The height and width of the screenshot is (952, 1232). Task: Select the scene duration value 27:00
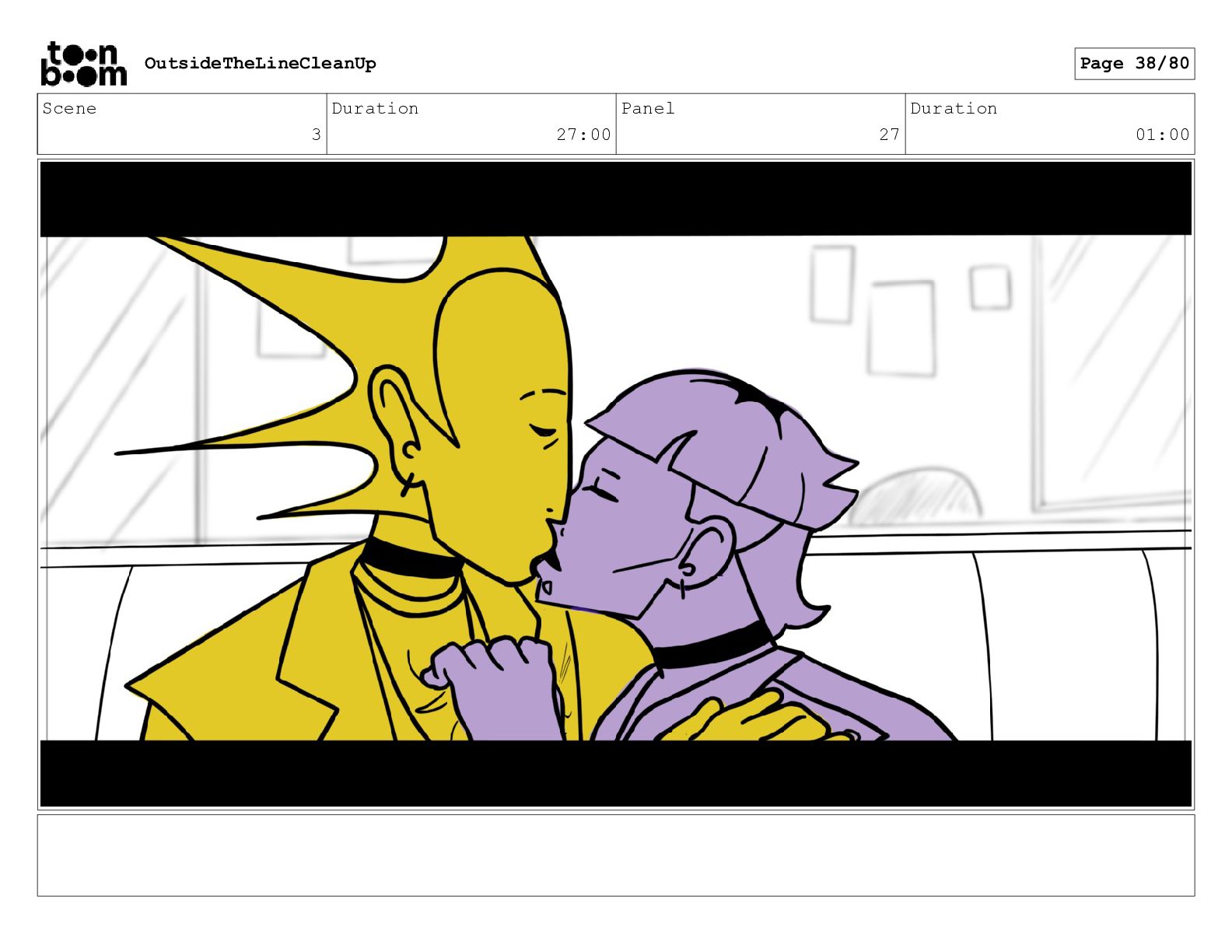tap(583, 135)
